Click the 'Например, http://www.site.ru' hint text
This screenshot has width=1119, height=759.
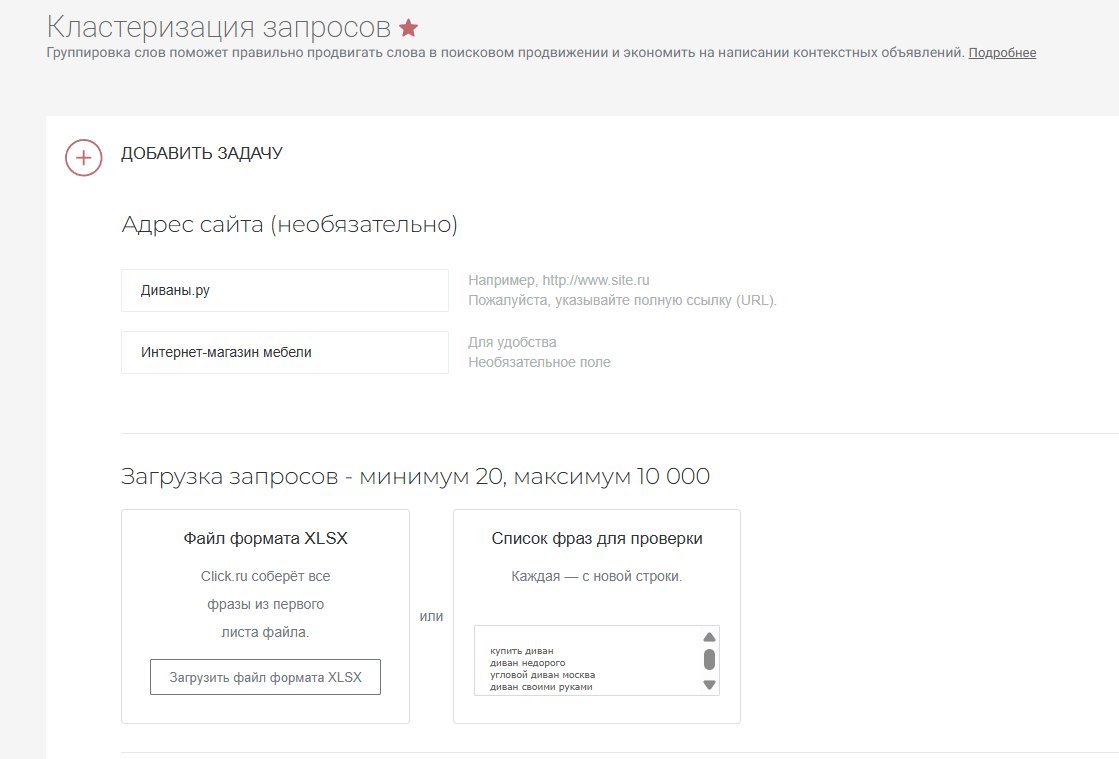[559, 280]
